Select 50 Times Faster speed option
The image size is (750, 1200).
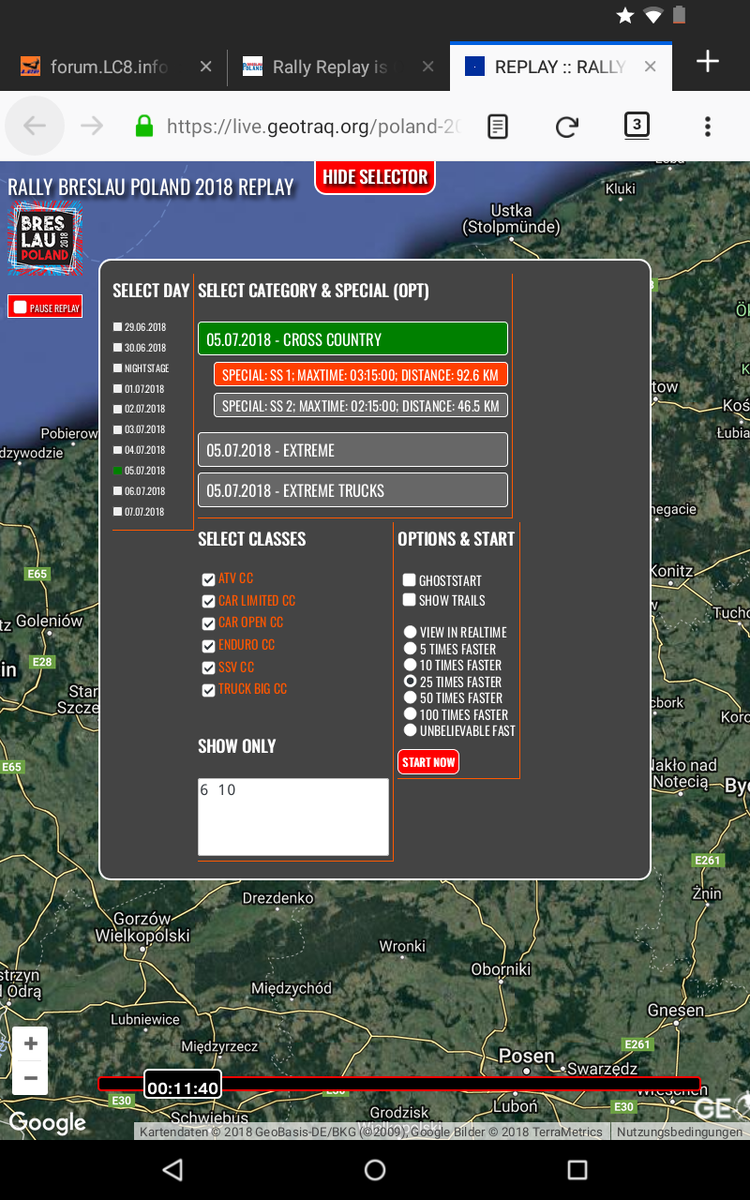point(410,698)
